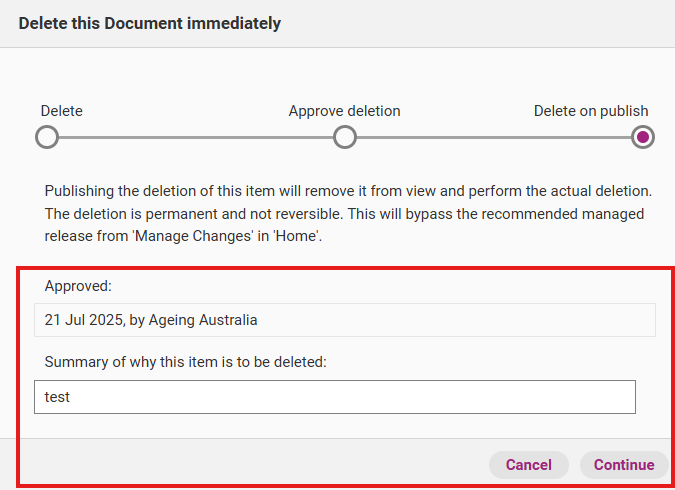Click the 'Delete' step label

[x=62, y=111]
